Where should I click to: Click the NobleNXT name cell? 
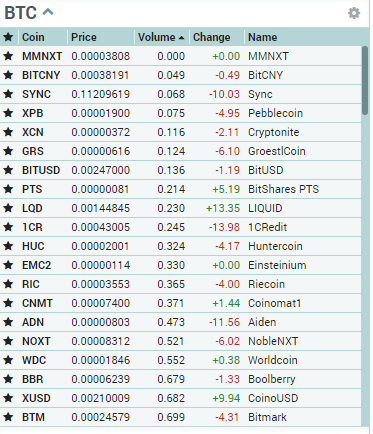pyautogui.click(x=273, y=341)
